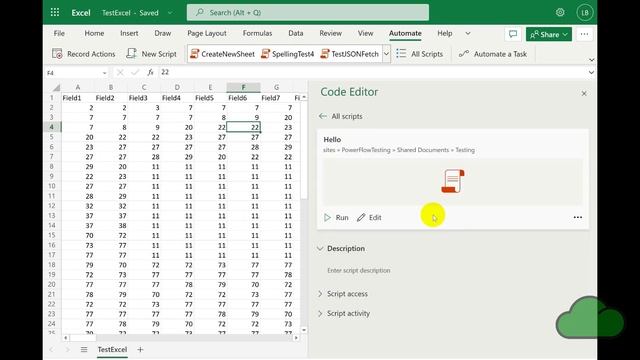Click the select-all corner triangle
Screen dimensions: 640x360
[x=56, y=87]
